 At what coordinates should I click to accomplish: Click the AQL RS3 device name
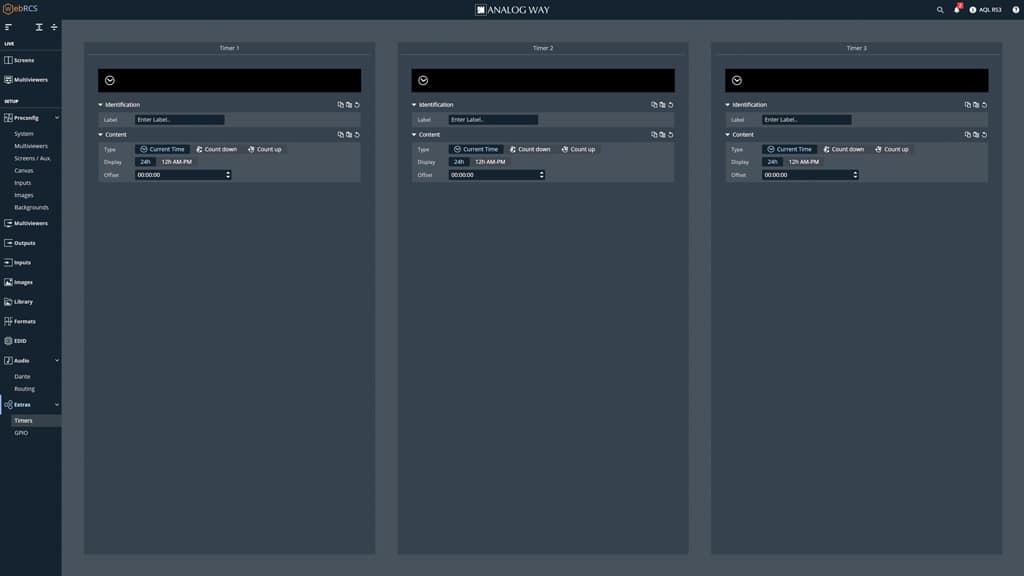(x=989, y=10)
